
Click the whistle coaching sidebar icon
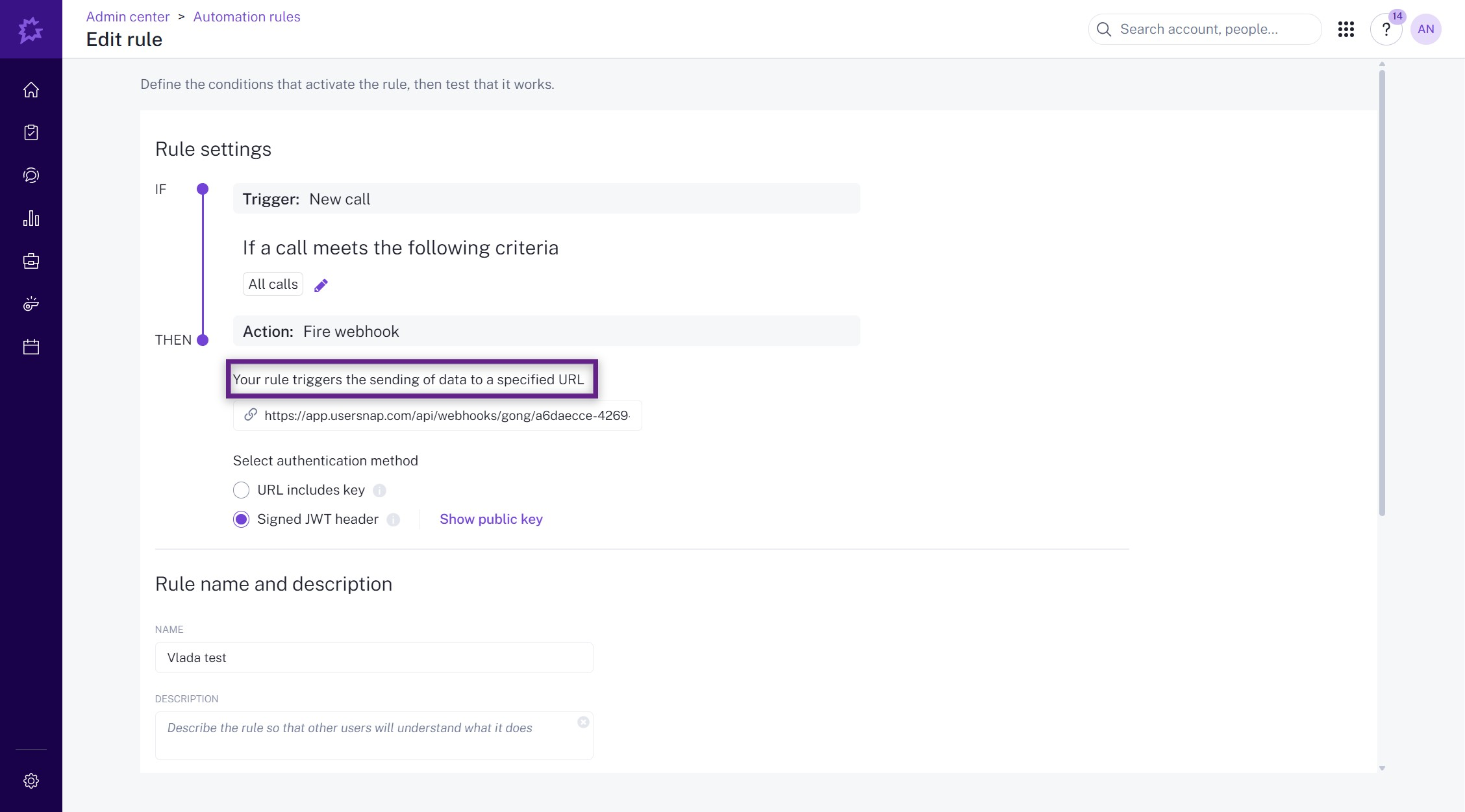31,304
